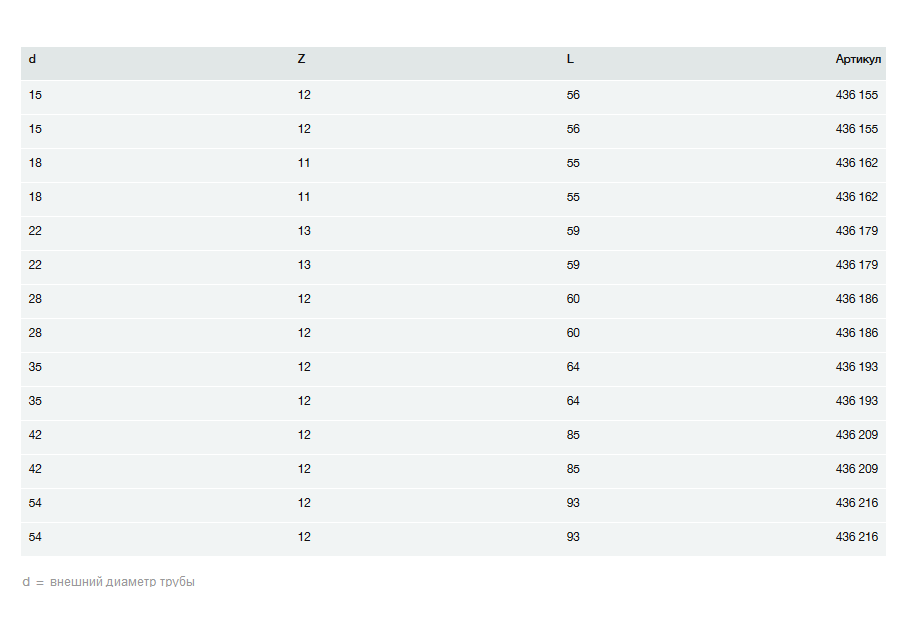Select L value 60 in the first d 28 row
This screenshot has width=903, height=629.
point(573,299)
